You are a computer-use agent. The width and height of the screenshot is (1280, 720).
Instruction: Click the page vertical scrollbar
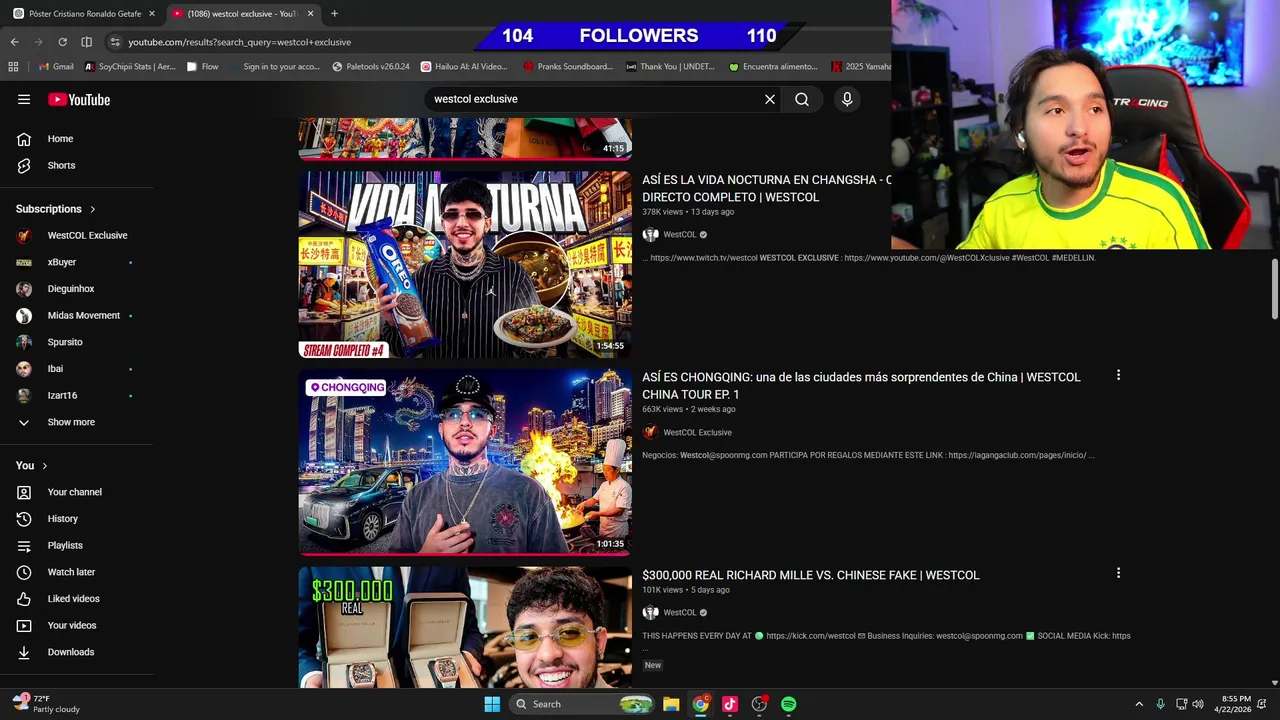[1274, 290]
